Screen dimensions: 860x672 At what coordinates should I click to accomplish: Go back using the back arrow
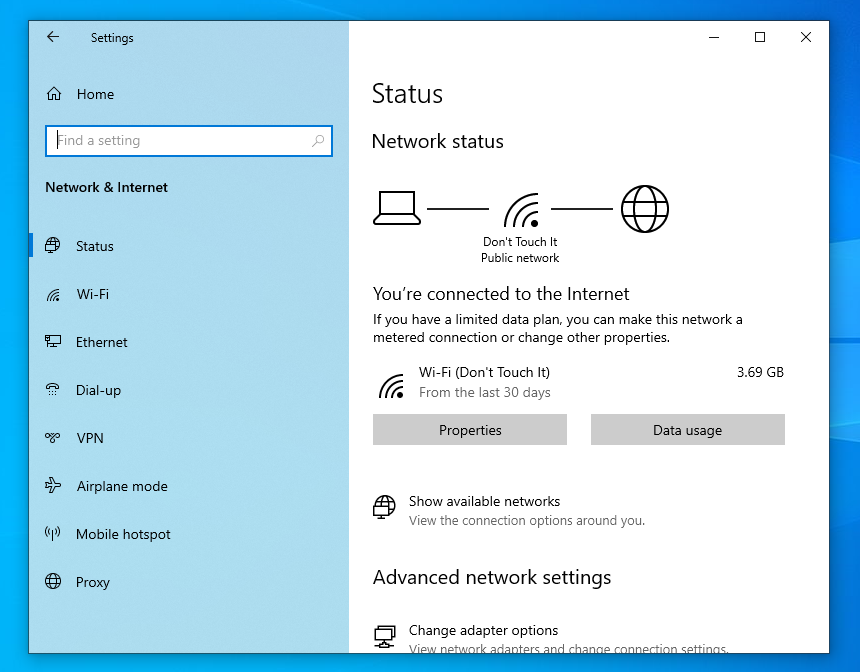click(53, 37)
